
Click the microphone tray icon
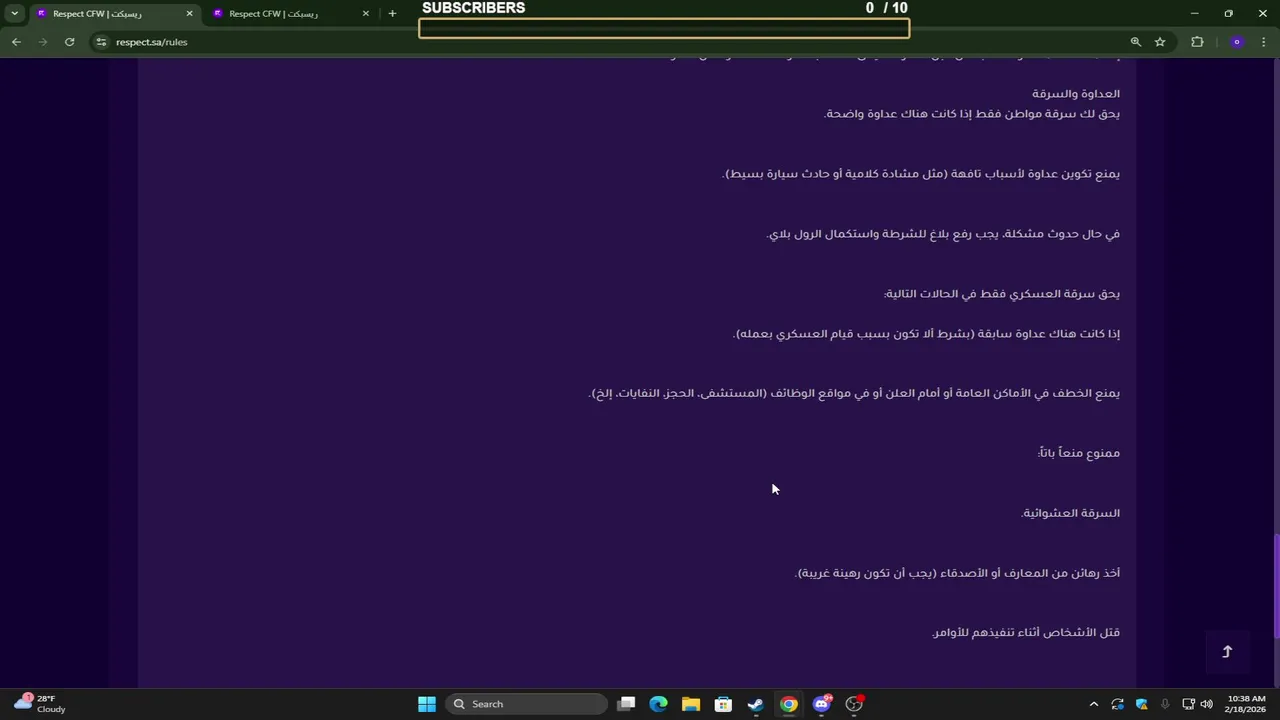[1165, 704]
